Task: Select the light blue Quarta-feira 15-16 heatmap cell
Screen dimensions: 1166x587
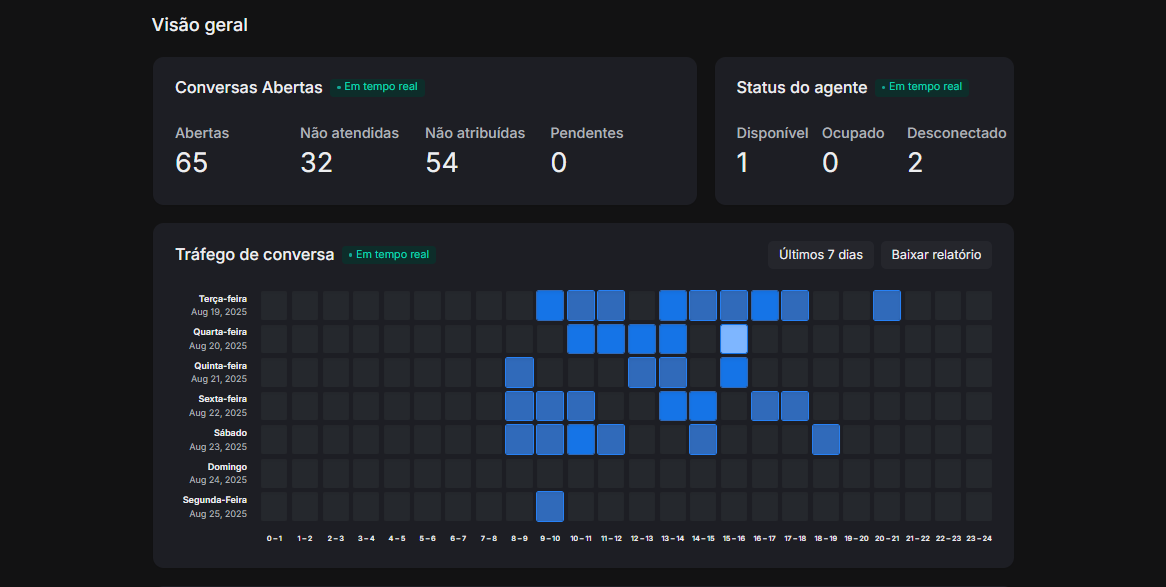Action: pos(734,339)
